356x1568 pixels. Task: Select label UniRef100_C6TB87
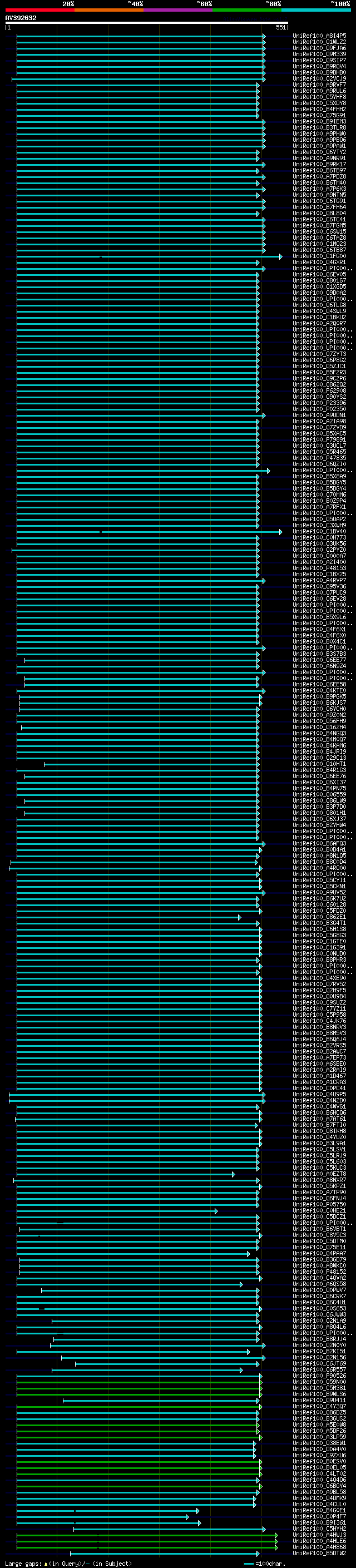(x=319, y=250)
